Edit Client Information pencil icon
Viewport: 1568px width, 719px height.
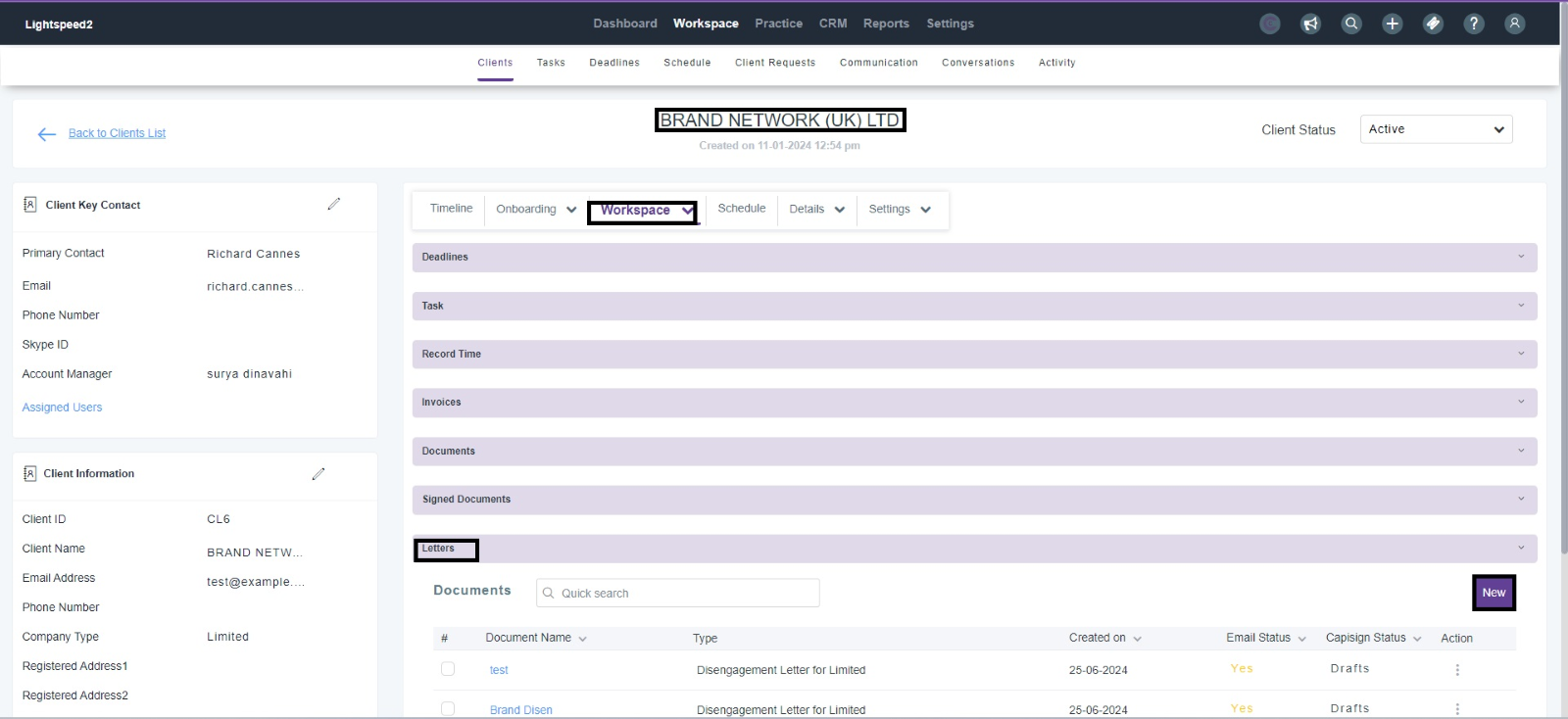318,474
